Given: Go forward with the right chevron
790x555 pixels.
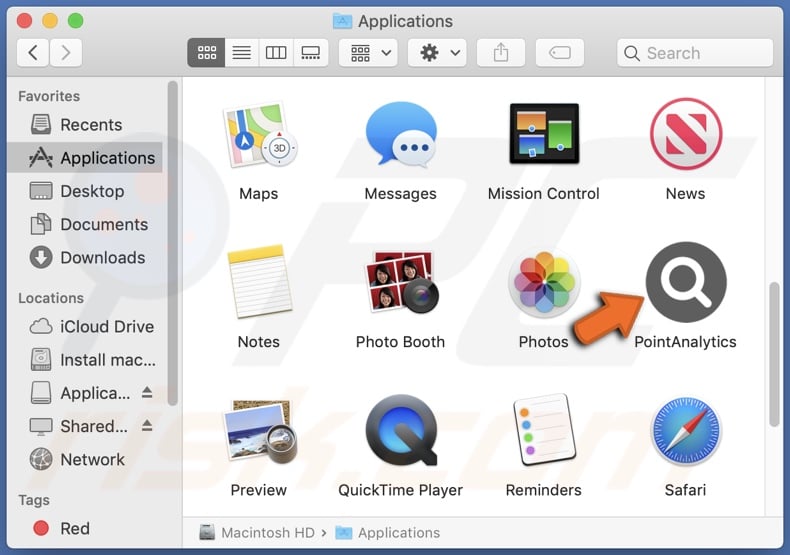Looking at the screenshot, I should click(65, 52).
